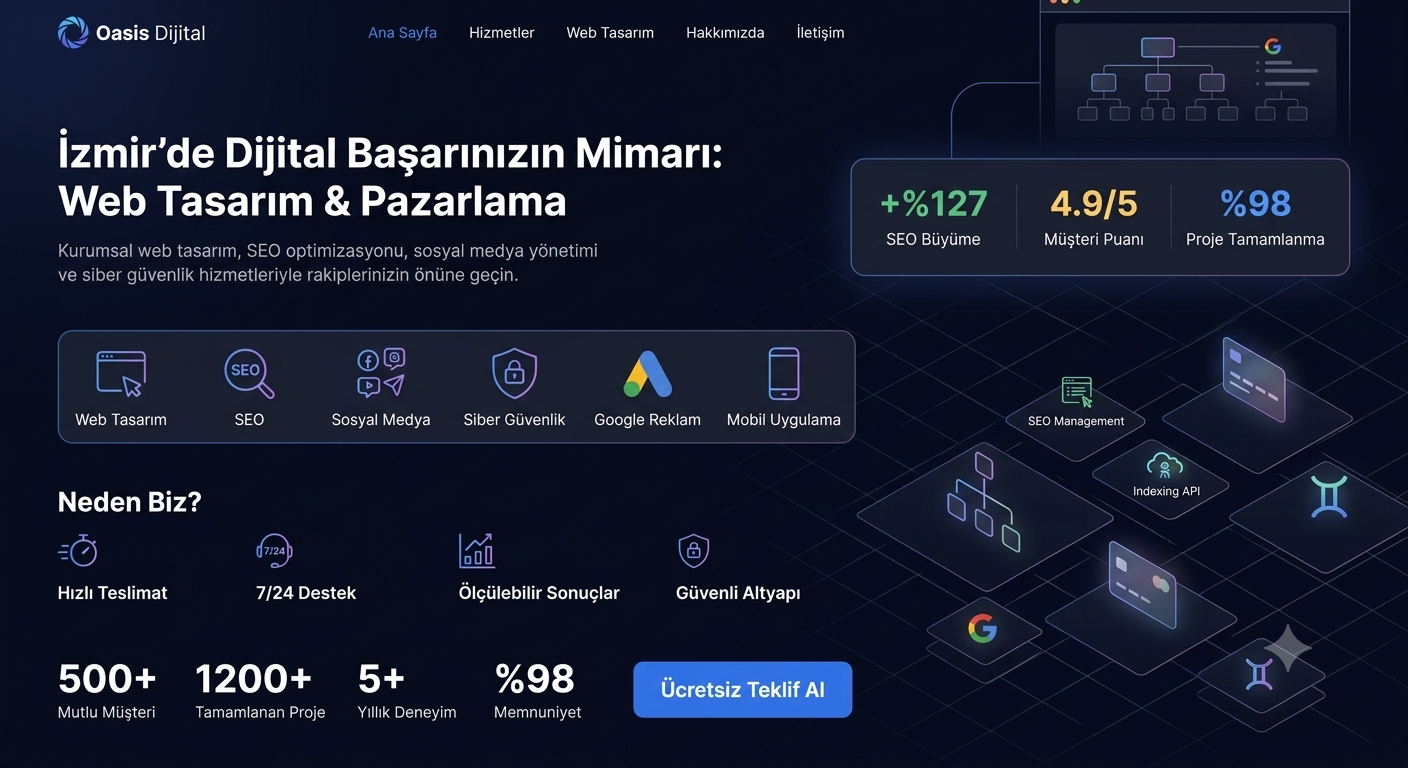1408x768 pixels.
Task: Click the Güvenli Altyapı shield icon
Action: point(693,550)
